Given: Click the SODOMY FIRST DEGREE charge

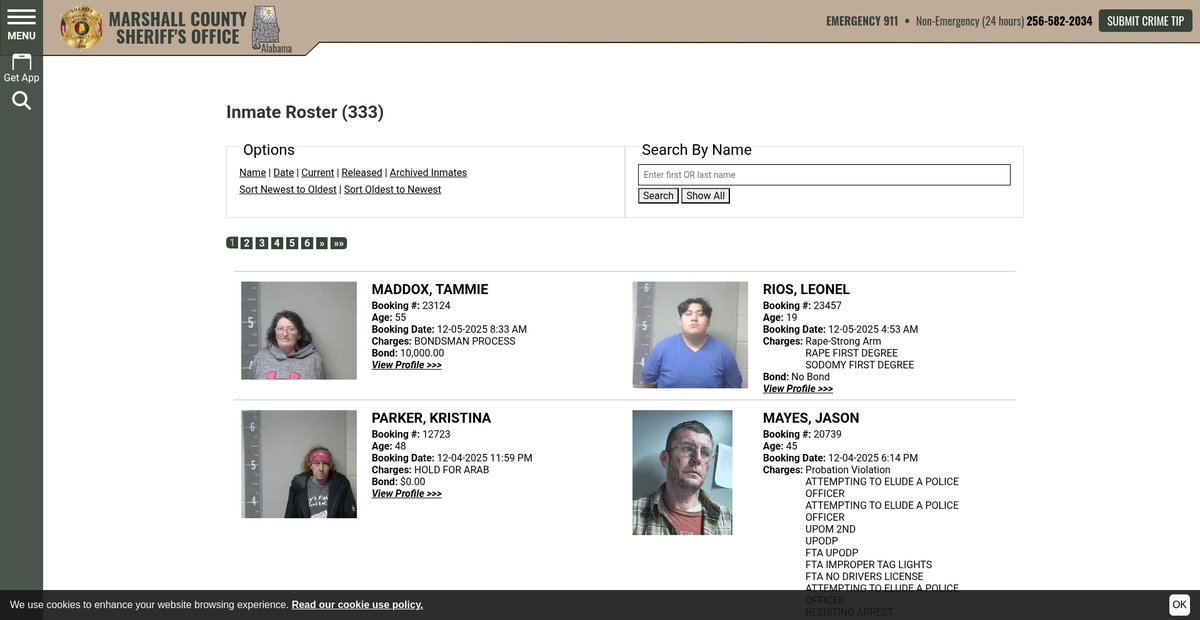Looking at the screenshot, I should point(860,366).
